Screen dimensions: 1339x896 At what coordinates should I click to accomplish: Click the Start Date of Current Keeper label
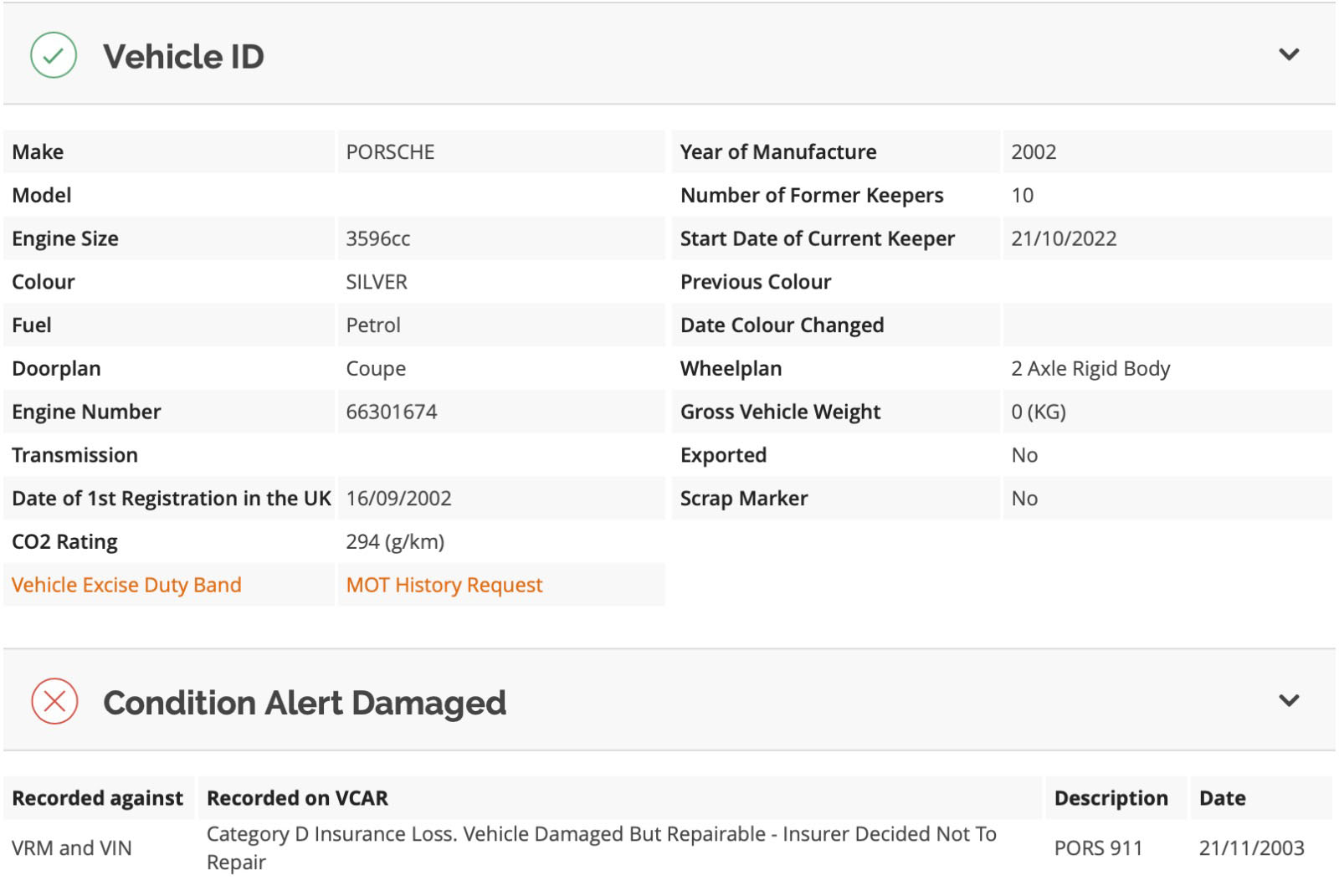click(818, 238)
